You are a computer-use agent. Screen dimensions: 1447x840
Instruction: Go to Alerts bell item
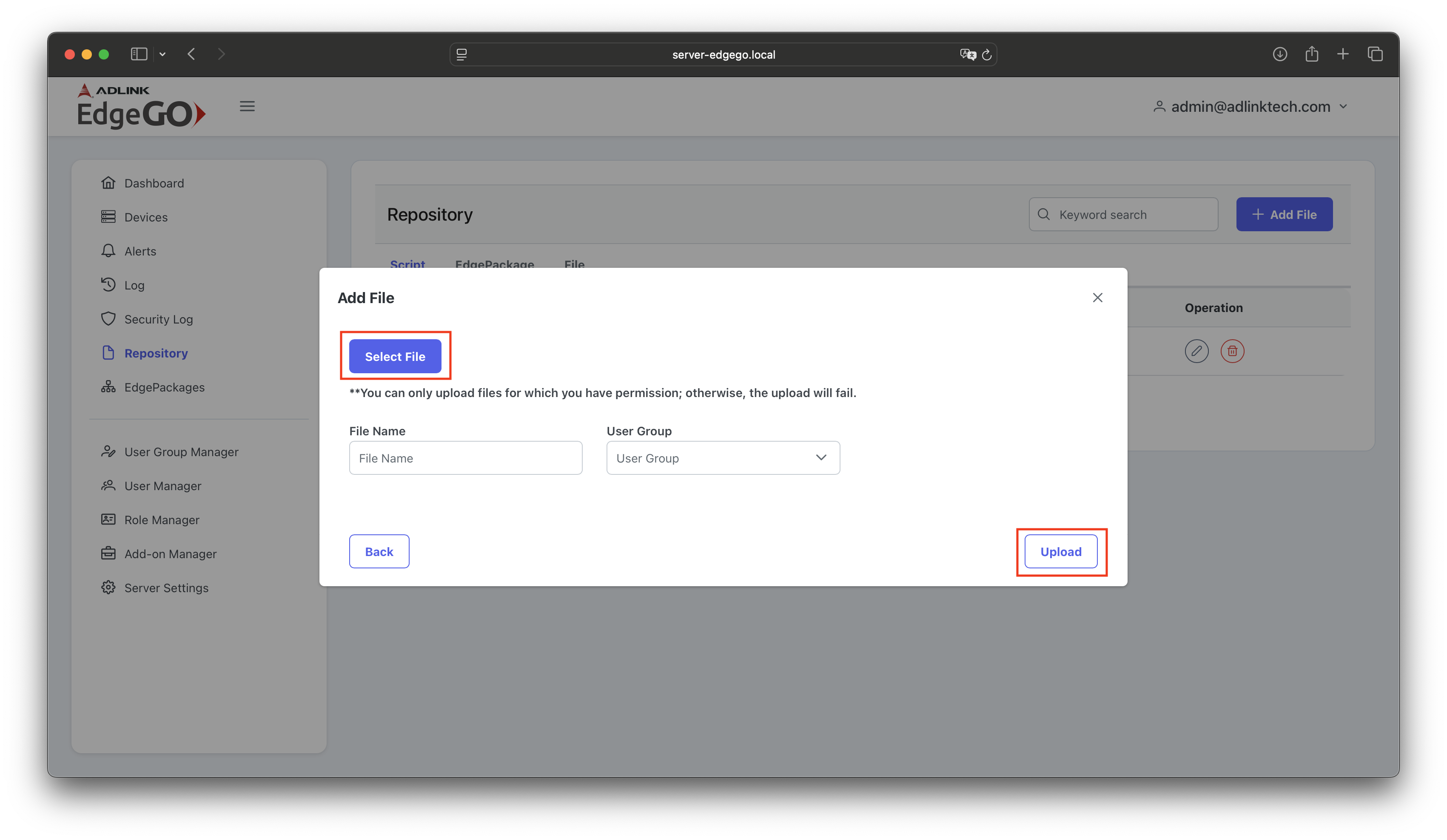pos(140,251)
